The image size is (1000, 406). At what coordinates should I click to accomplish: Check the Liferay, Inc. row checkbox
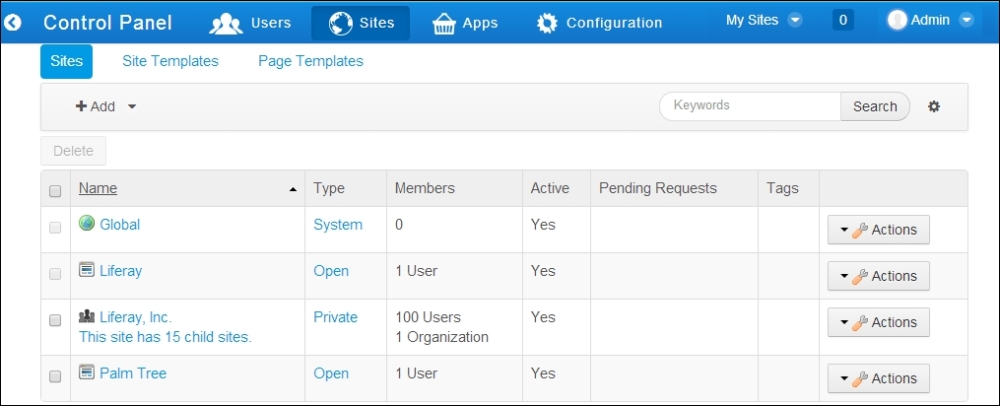[55, 320]
